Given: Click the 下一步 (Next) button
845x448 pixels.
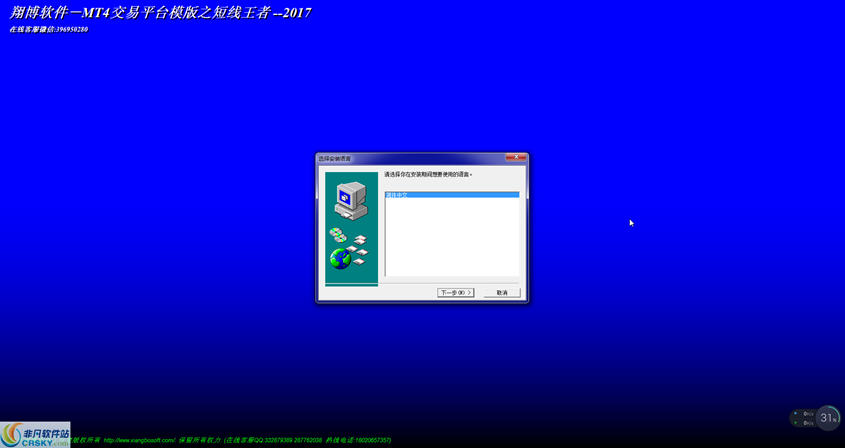Looking at the screenshot, I should (x=455, y=293).
